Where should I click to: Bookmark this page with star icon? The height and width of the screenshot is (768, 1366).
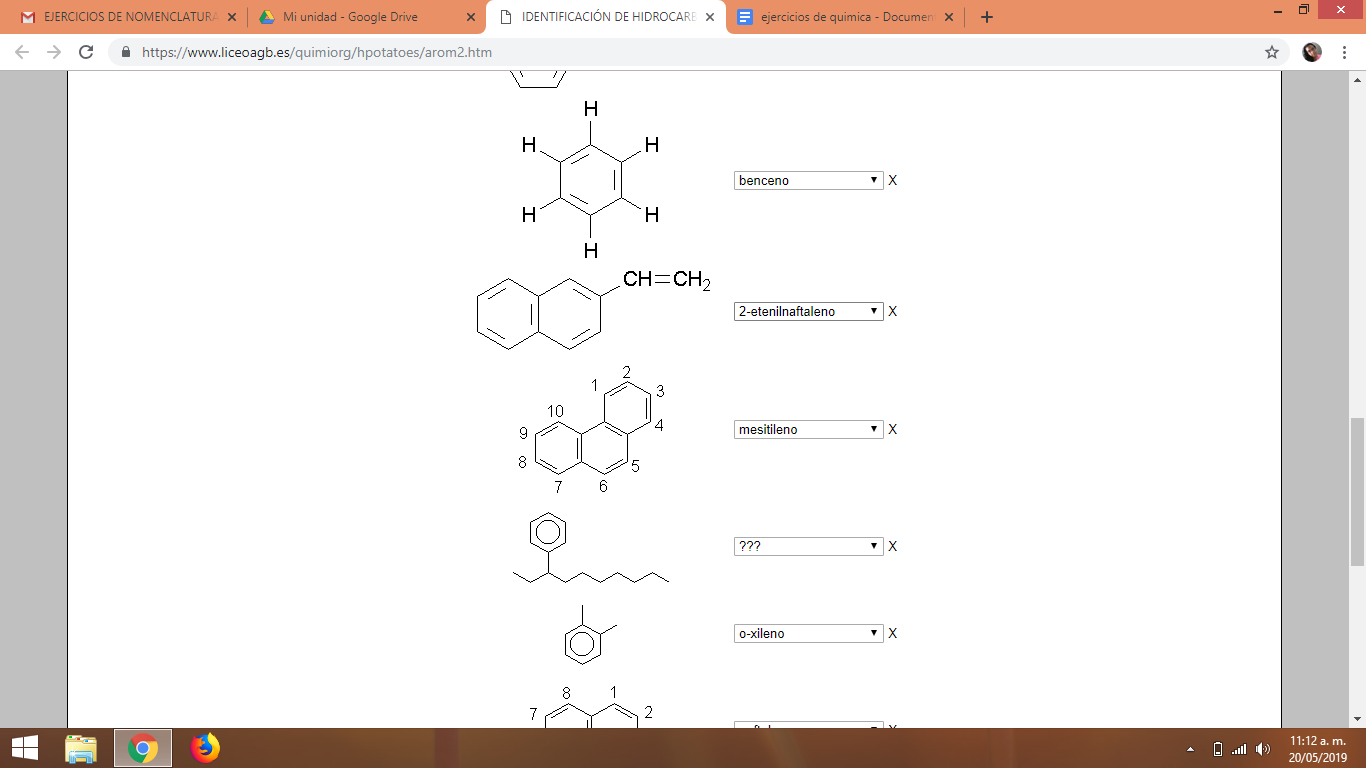tap(1272, 52)
